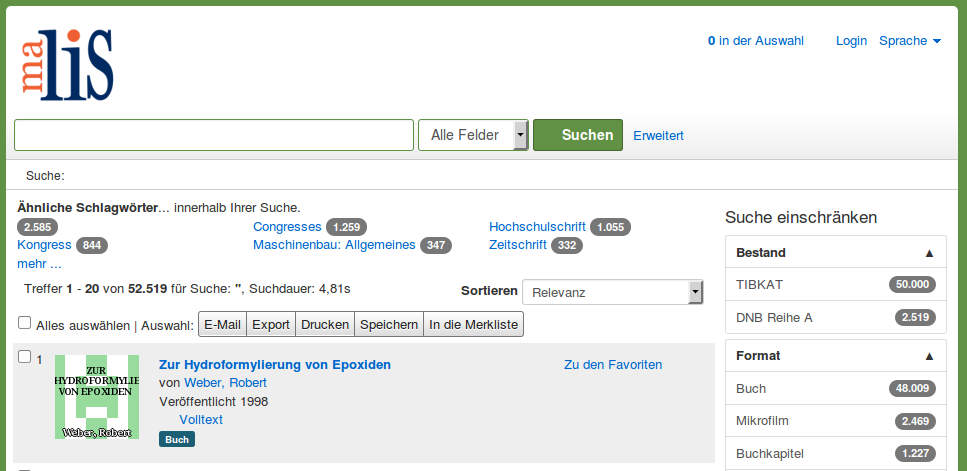Image resolution: width=967 pixels, height=471 pixels.
Task: Open the Erweitert advanced search link
Action: click(658, 135)
